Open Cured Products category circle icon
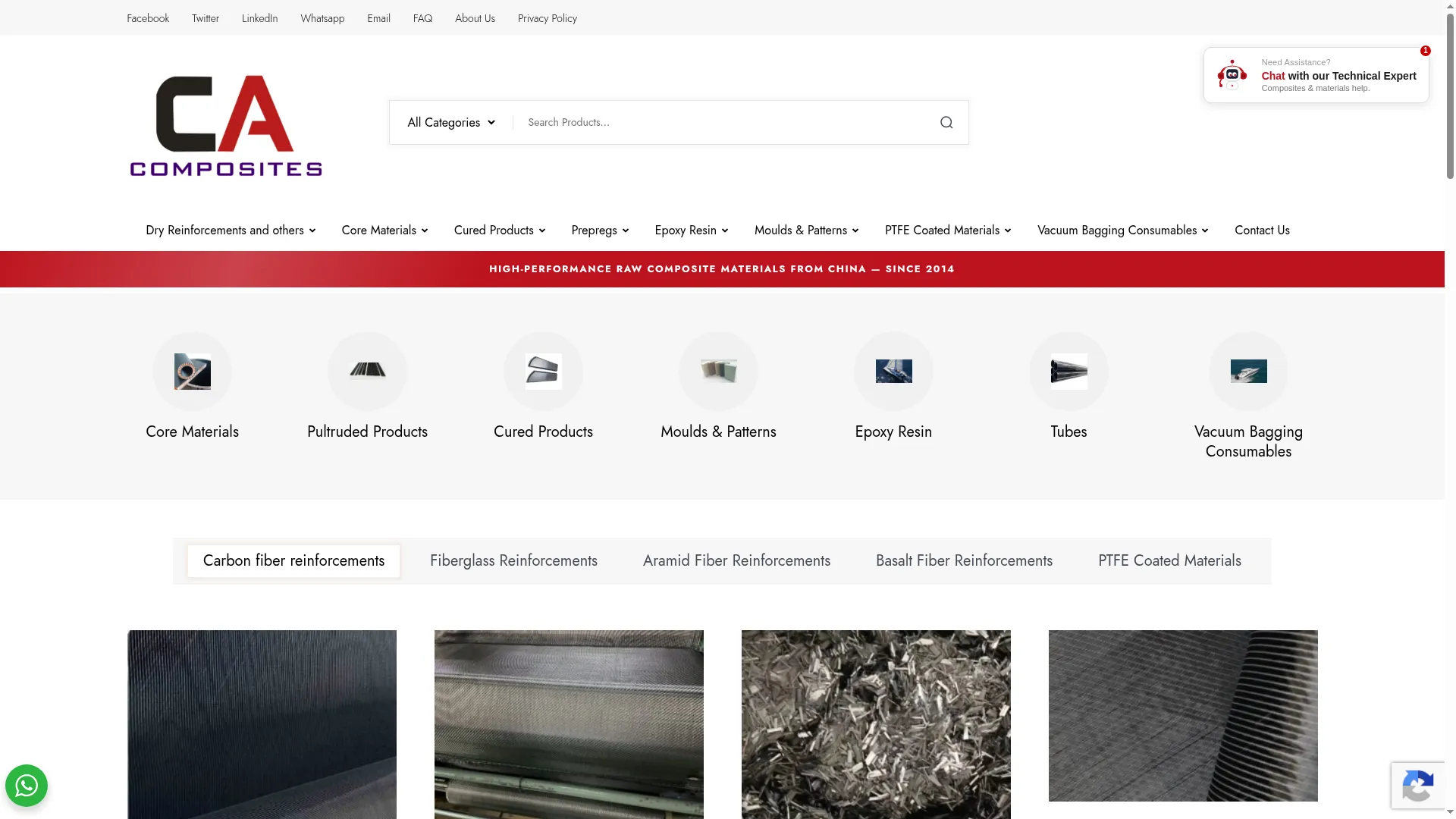This screenshot has width=1456, height=819. click(x=543, y=372)
